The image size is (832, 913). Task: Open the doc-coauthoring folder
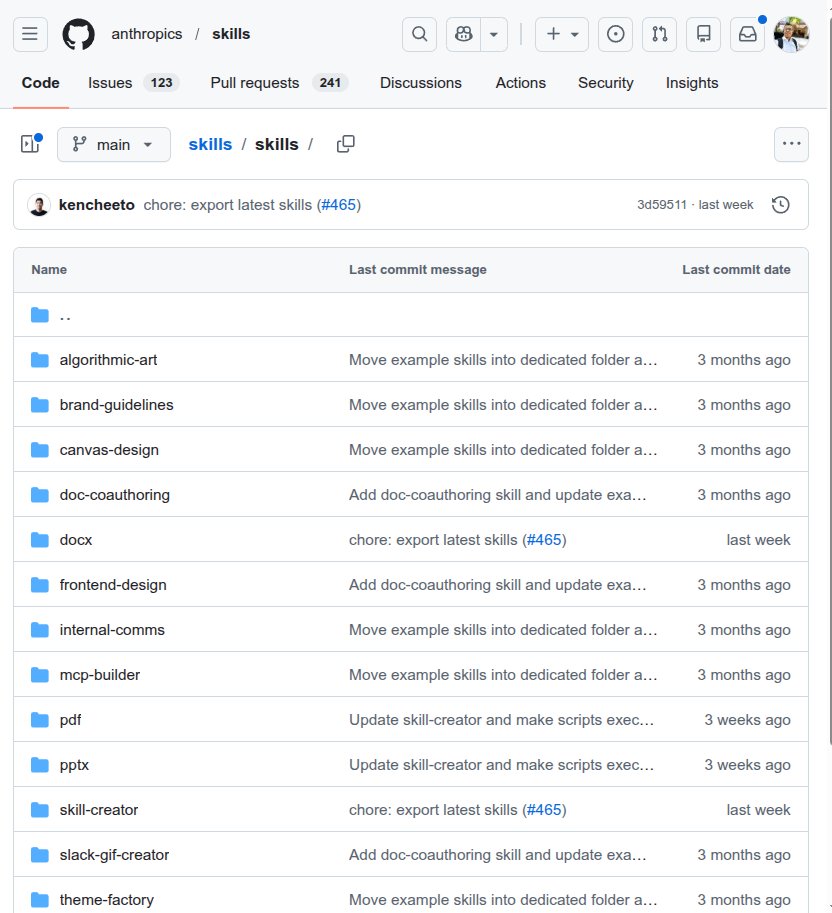tap(115, 495)
